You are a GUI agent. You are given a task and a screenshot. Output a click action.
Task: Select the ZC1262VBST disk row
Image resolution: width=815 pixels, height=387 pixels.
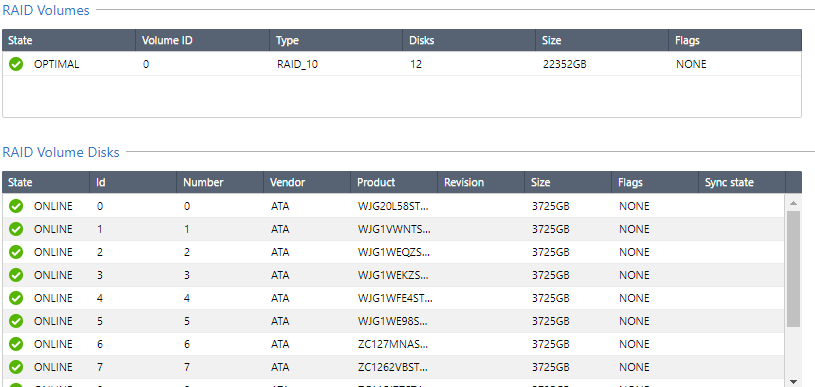coord(393,367)
